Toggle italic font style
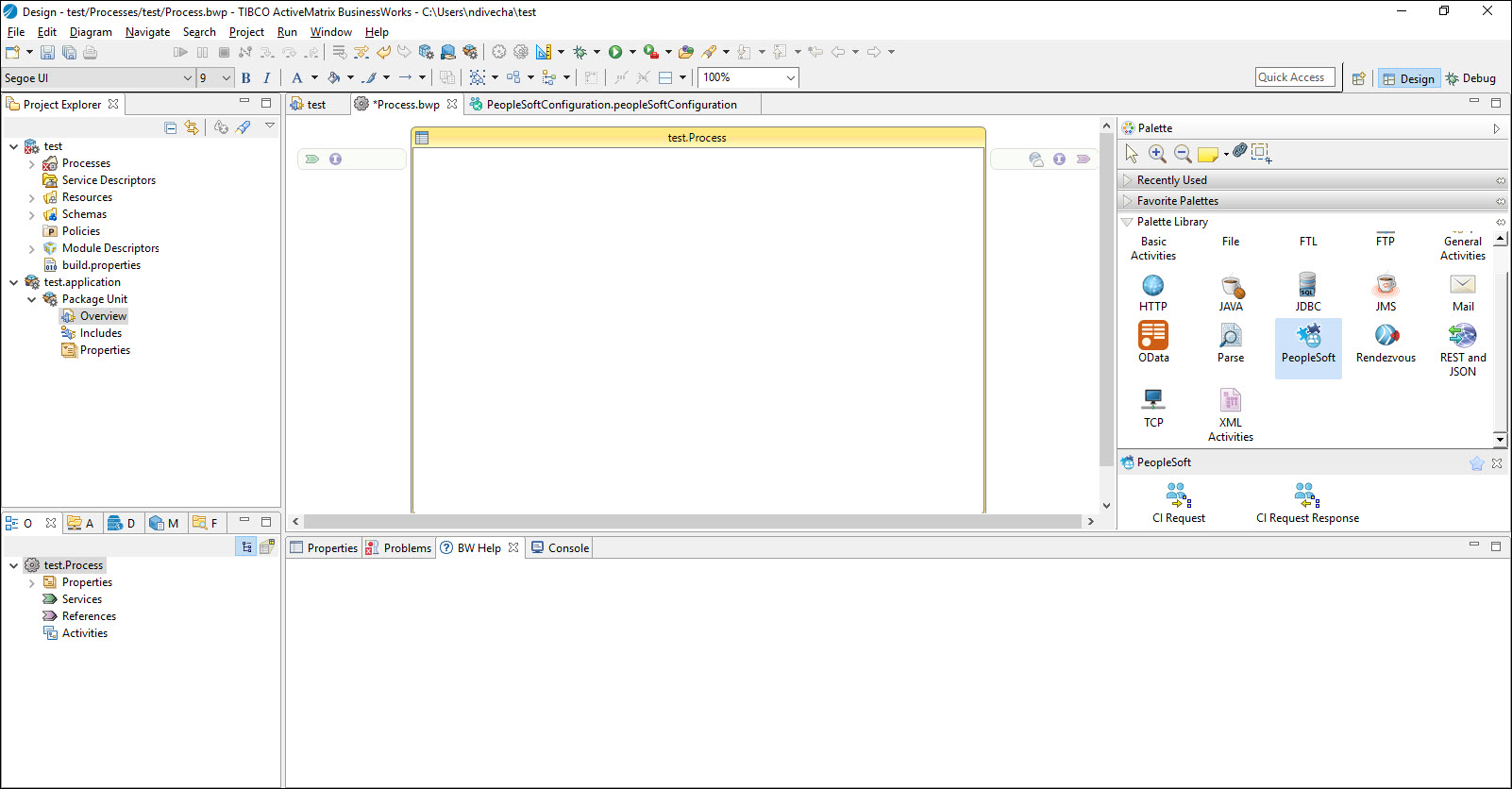Screen dimensions: 1512x789 (267, 78)
